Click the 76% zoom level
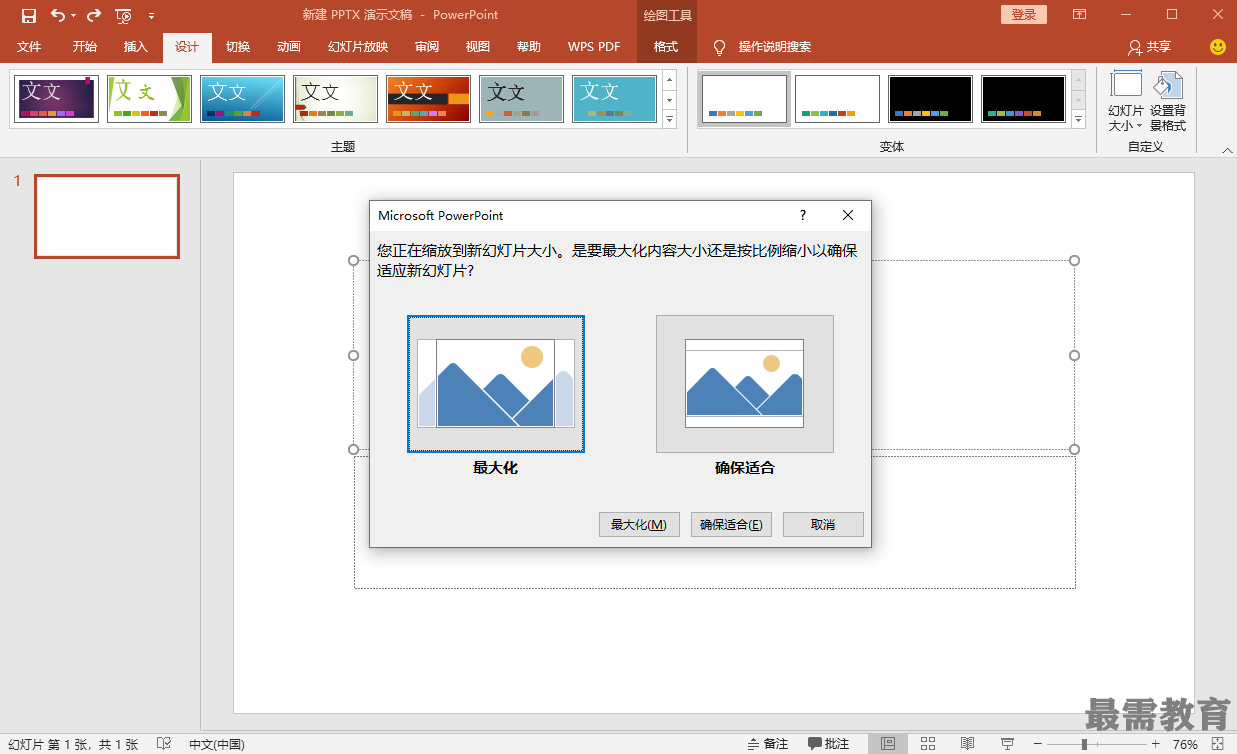Viewport: 1237px width, 754px height. (1185, 744)
